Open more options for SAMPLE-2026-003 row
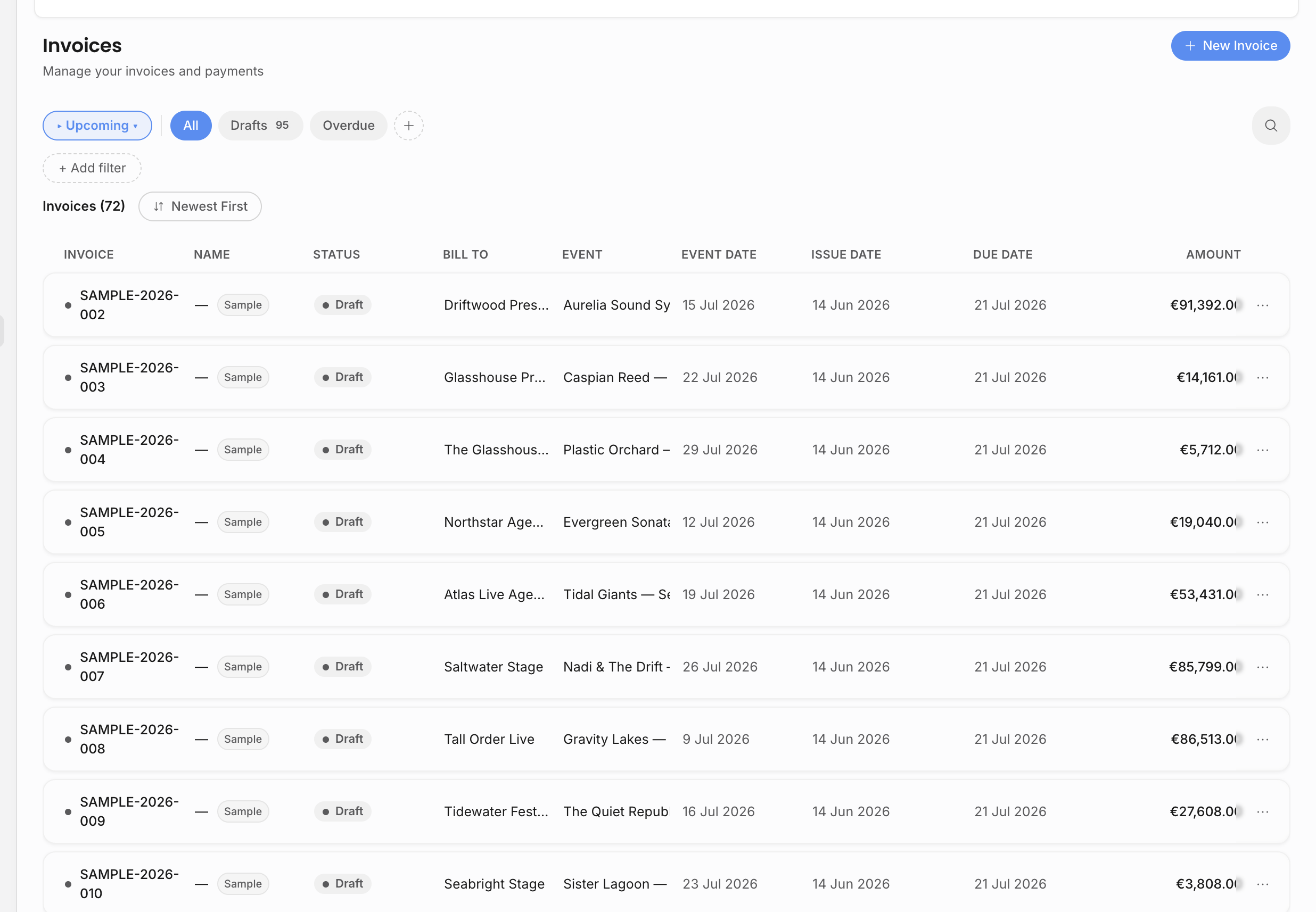1316x912 pixels. point(1262,378)
